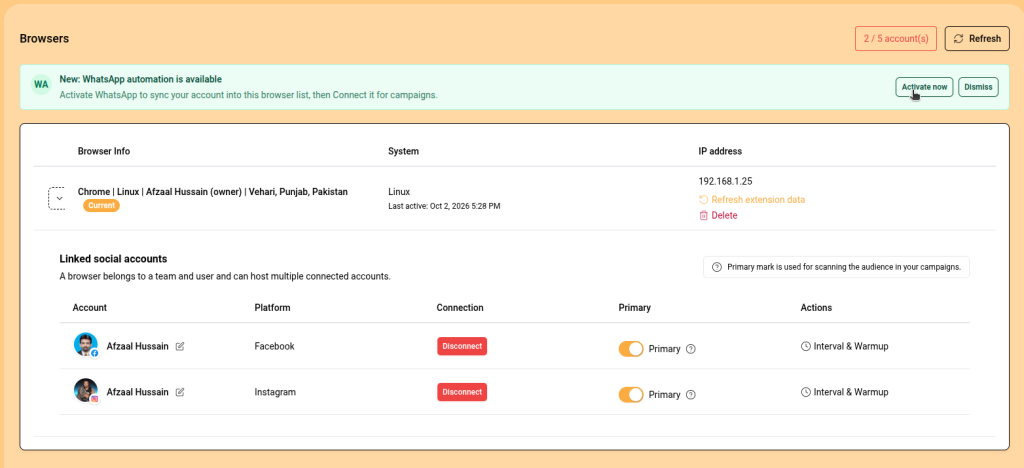Click the Refresh button at top right
Screen dimensions: 1024x468
[977, 39]
